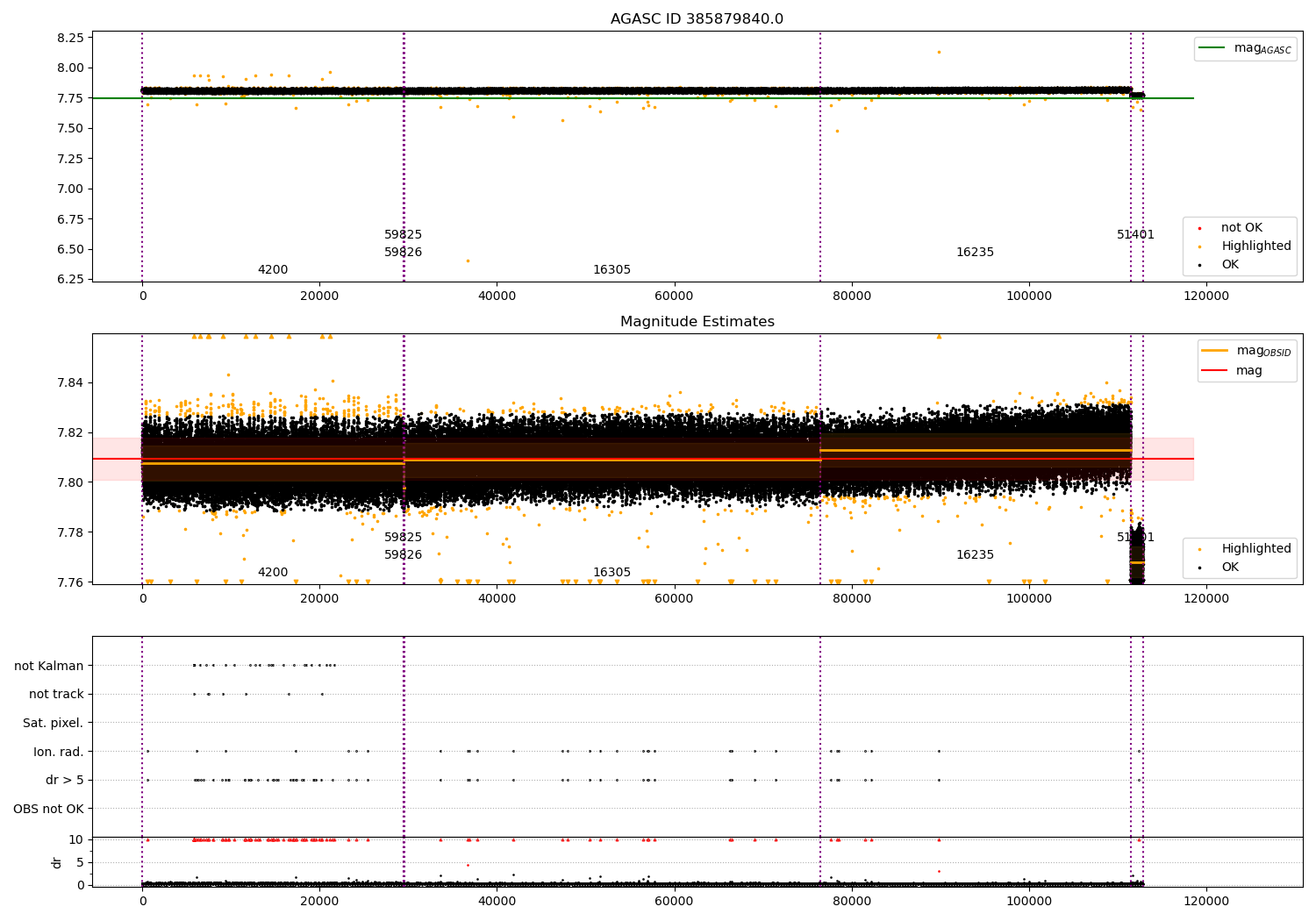Click the "dr" axis label in bottom plot
Viewport: 1316px width, 921px height.
click(x=57, y=862)
